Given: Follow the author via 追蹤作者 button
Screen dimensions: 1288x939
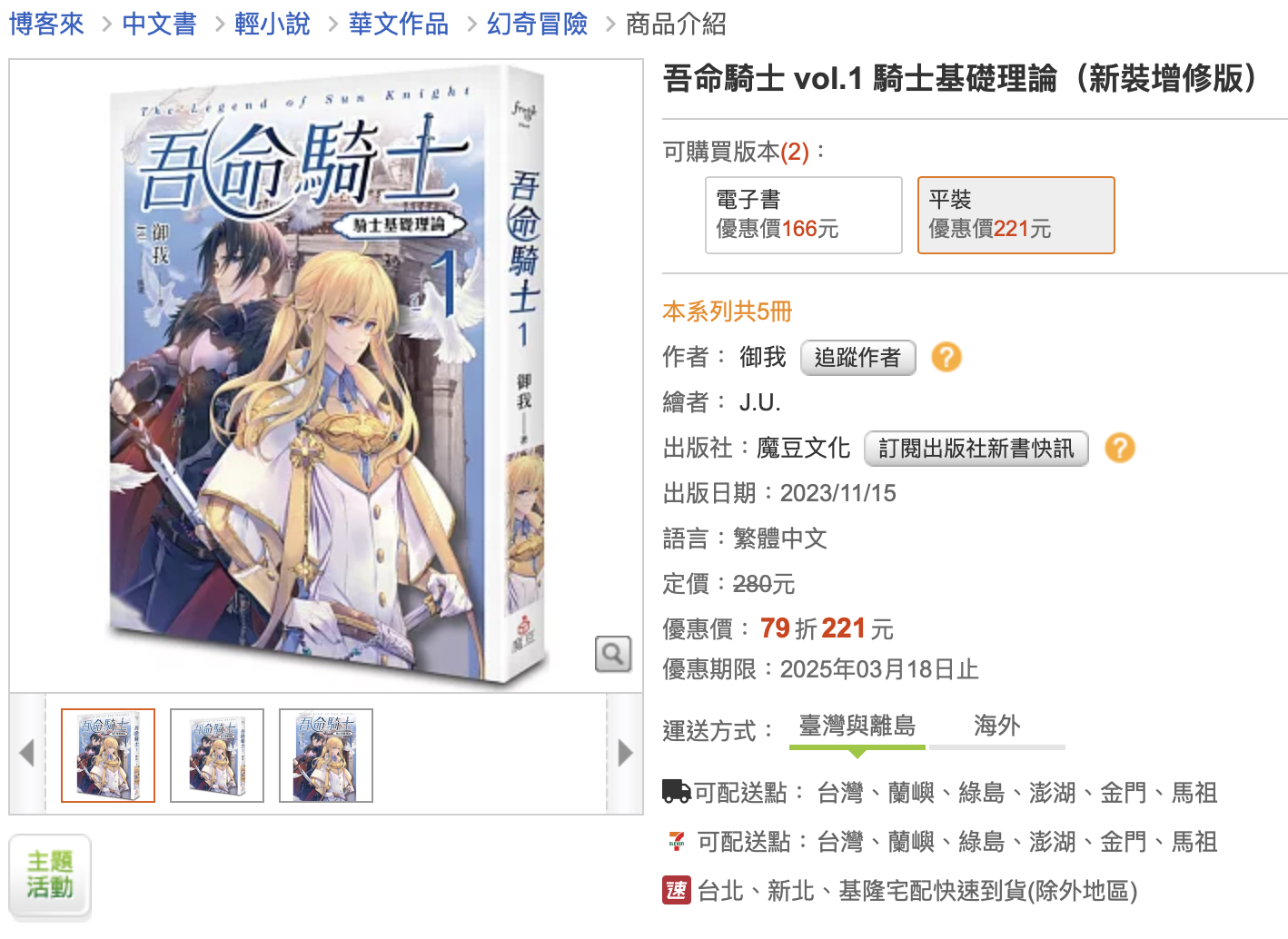Looking at the screenshot, I should [857, 358].
